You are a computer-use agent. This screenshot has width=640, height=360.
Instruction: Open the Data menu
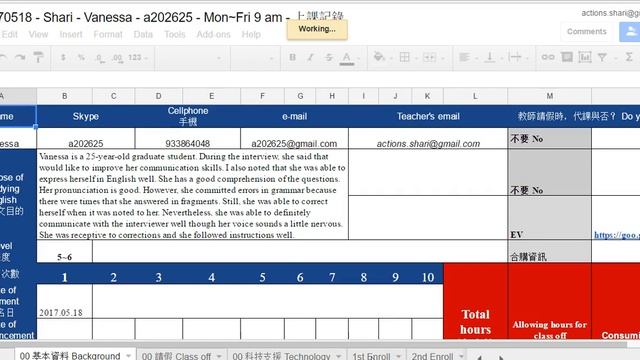pyautogui.click(x=143, y=35)
